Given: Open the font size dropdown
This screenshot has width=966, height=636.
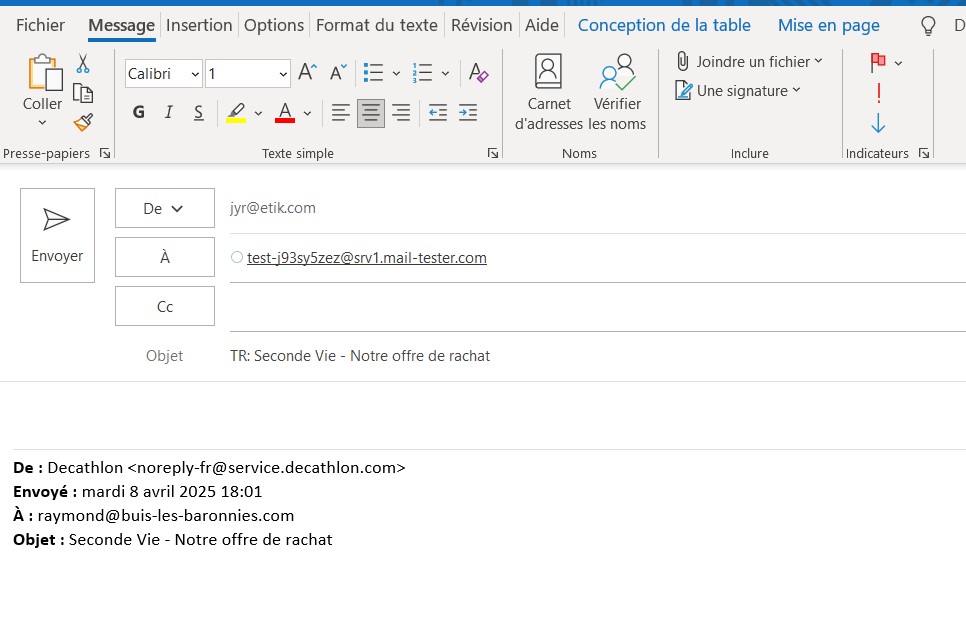Looking at the screenshot, I should pyautogui.click(x=284, y=74).
